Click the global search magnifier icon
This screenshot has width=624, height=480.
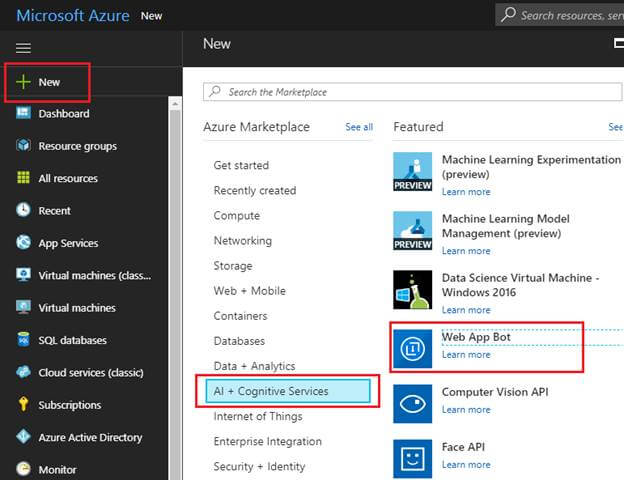(508, 15)
